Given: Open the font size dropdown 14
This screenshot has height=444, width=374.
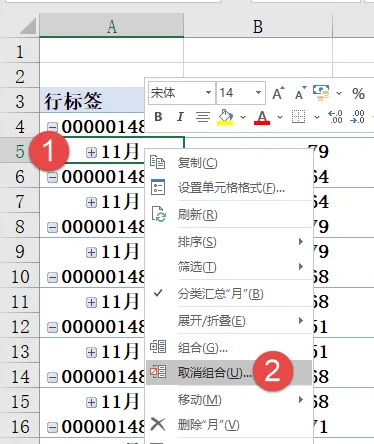Looking at the screenshot, I should tap(258, 93).
